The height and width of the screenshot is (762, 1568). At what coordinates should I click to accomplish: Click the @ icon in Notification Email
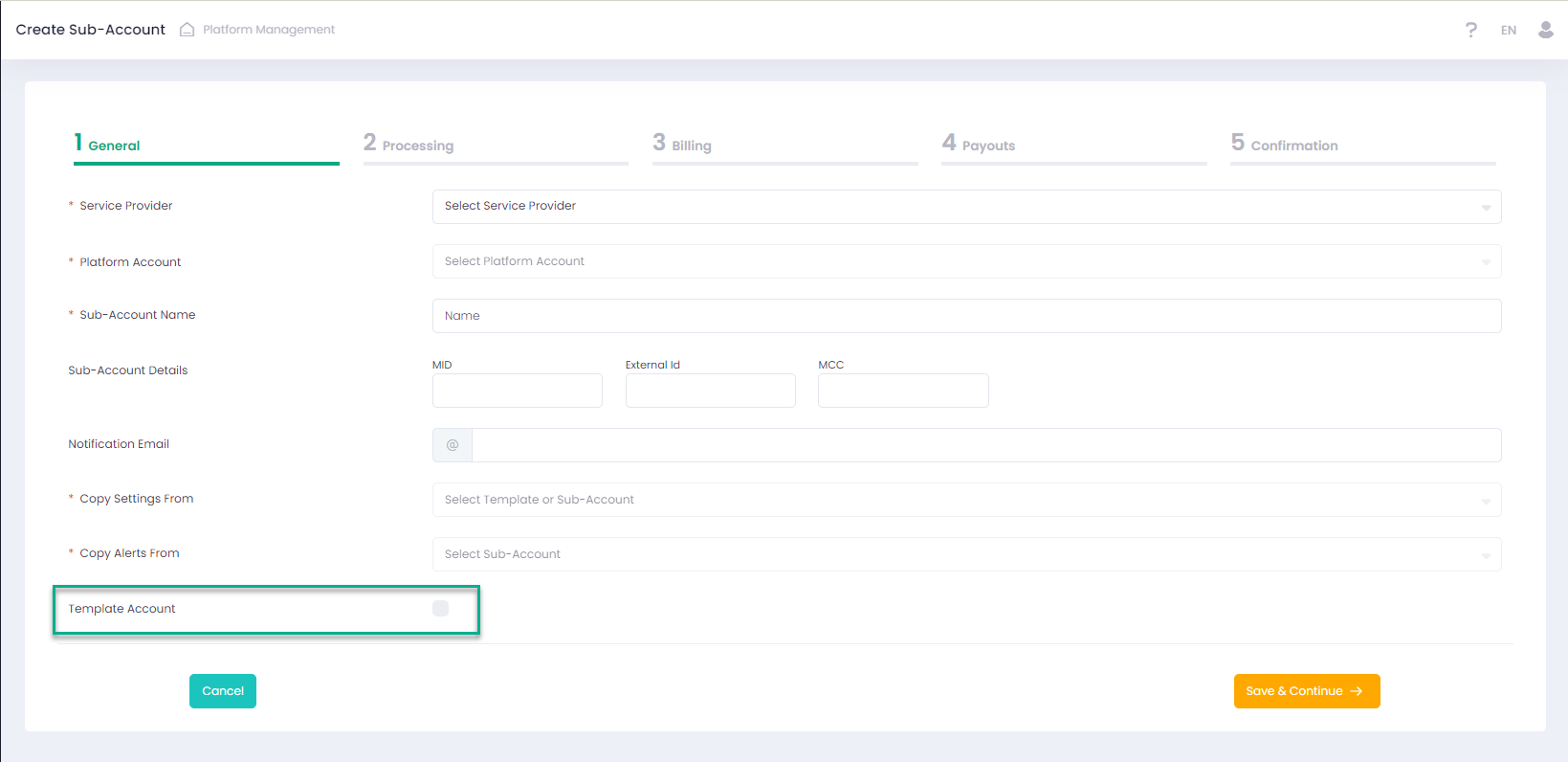453,445
